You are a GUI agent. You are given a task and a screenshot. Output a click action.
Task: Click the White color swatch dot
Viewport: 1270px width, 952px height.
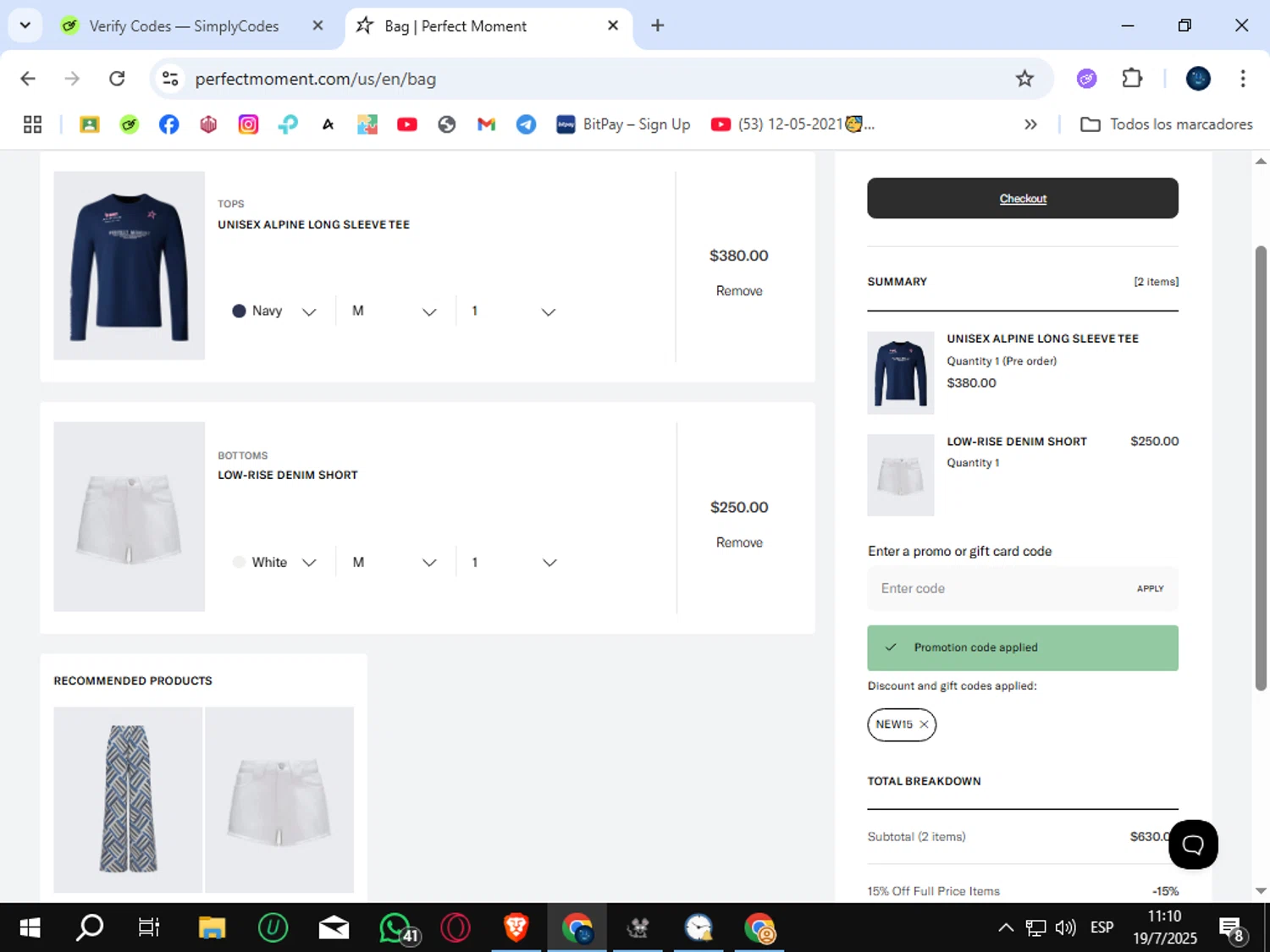pyautogui.click(x=239, y=563)
